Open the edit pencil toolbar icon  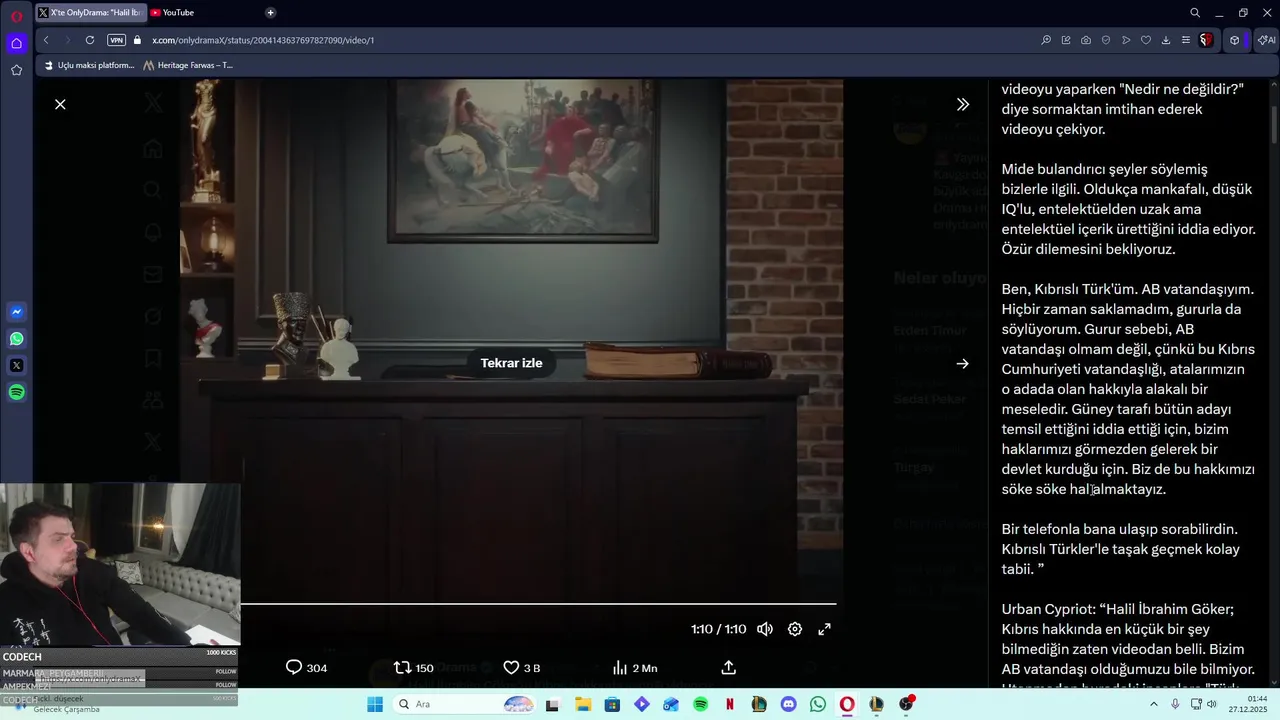(x=1066, y=40)
